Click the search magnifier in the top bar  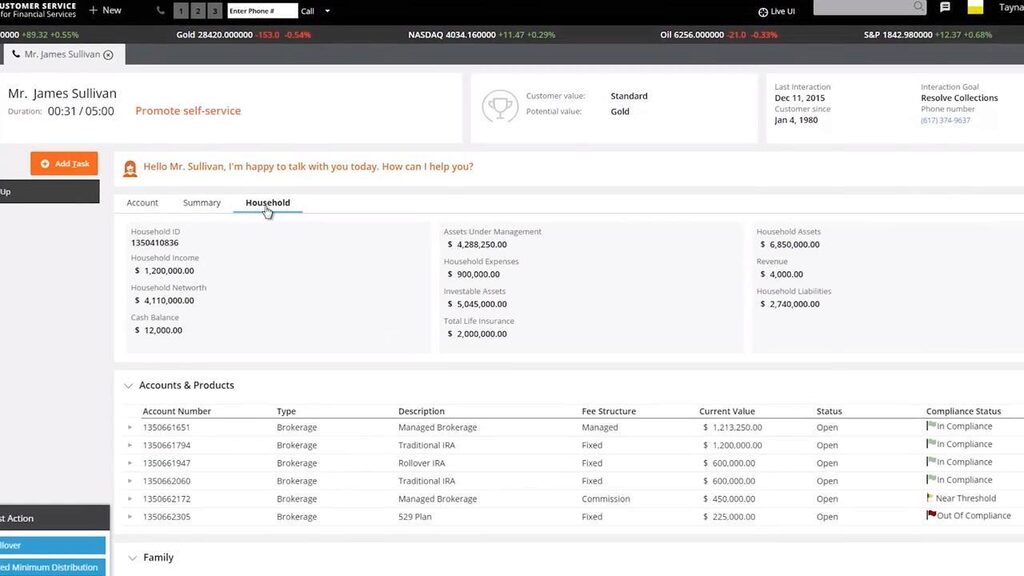916,7
